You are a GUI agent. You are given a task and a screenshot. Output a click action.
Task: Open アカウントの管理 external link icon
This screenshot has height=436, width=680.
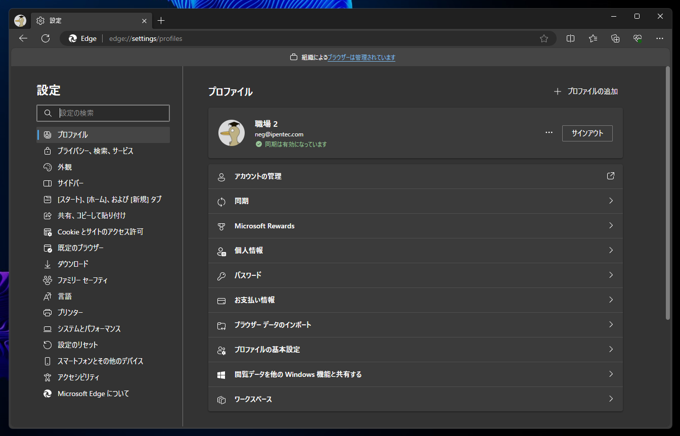click(x=611, y=176)
